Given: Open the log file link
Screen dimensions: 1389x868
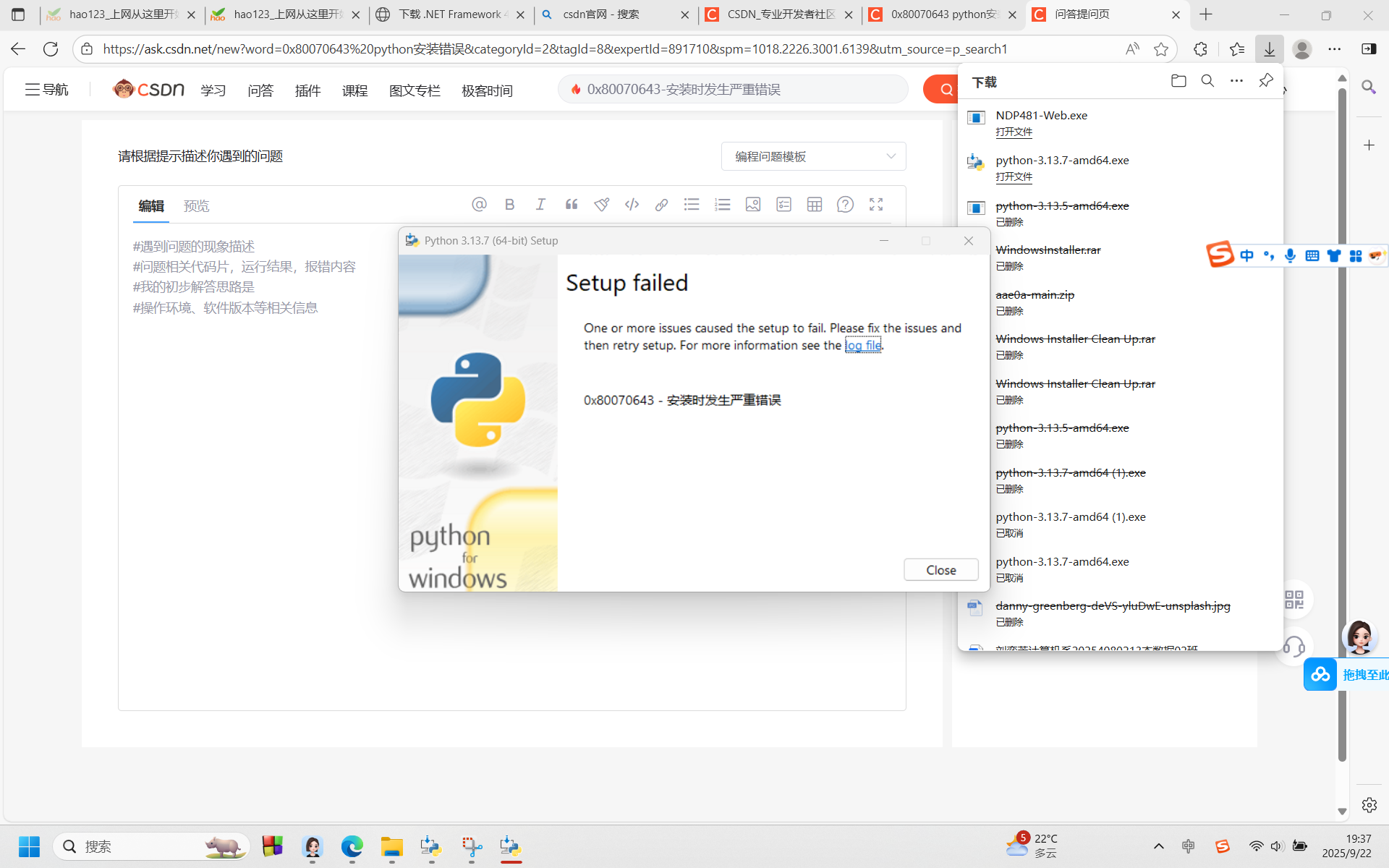Looking at the screenshot, I should (863, 346).
